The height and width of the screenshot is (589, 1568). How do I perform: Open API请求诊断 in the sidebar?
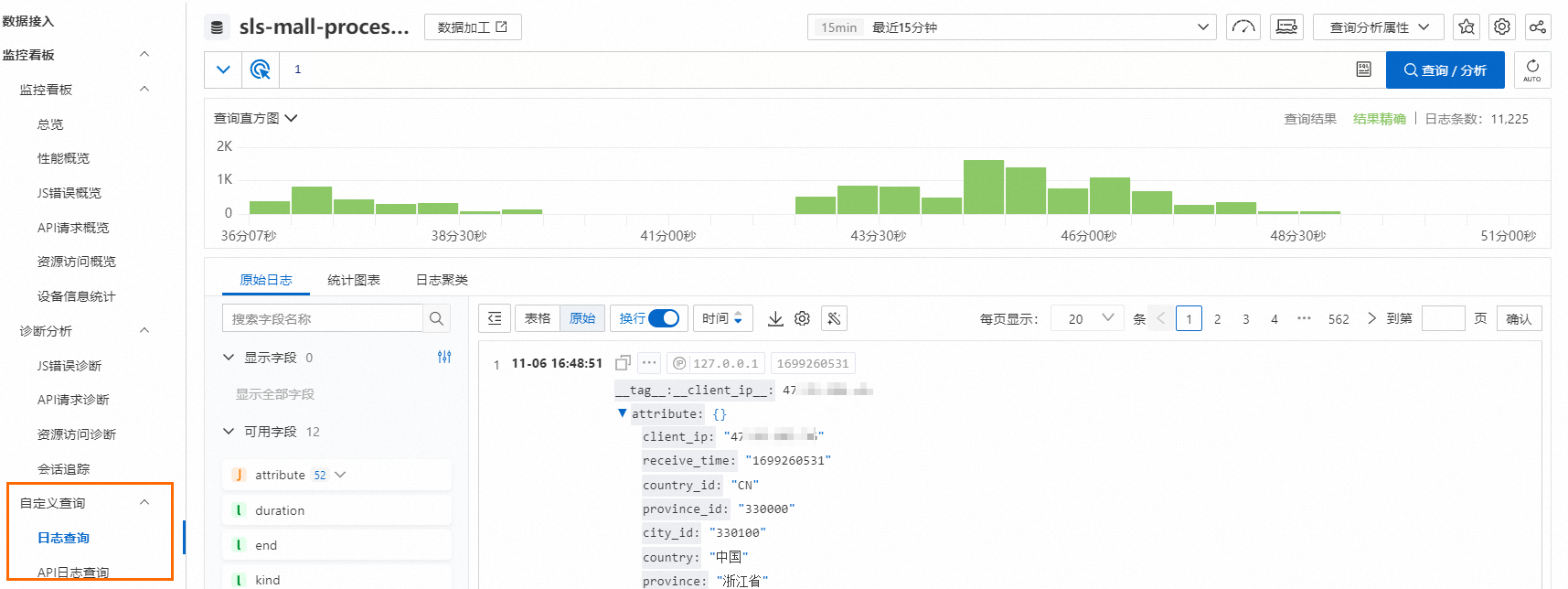point(73,400)
